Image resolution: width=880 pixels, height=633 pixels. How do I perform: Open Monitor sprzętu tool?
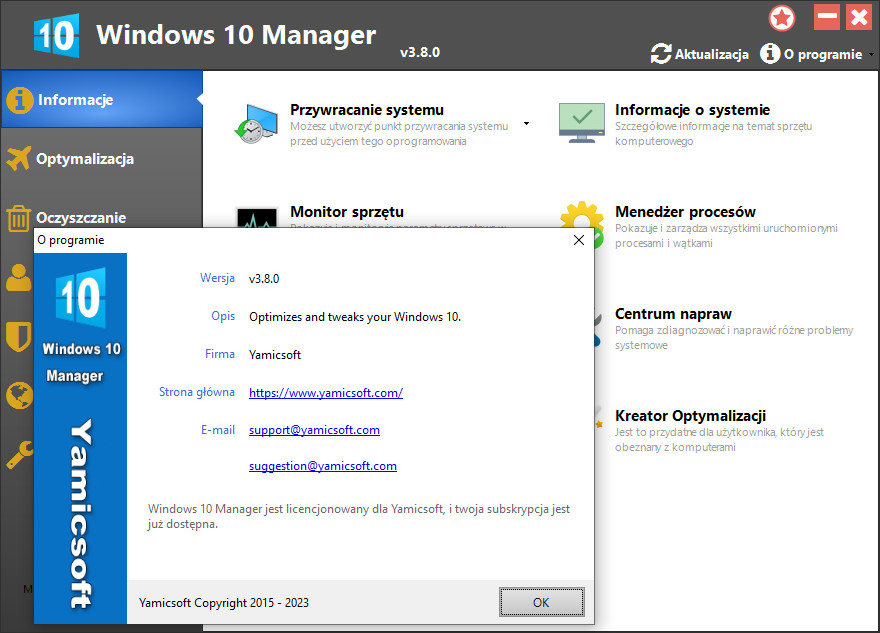(x=347, y=212)
